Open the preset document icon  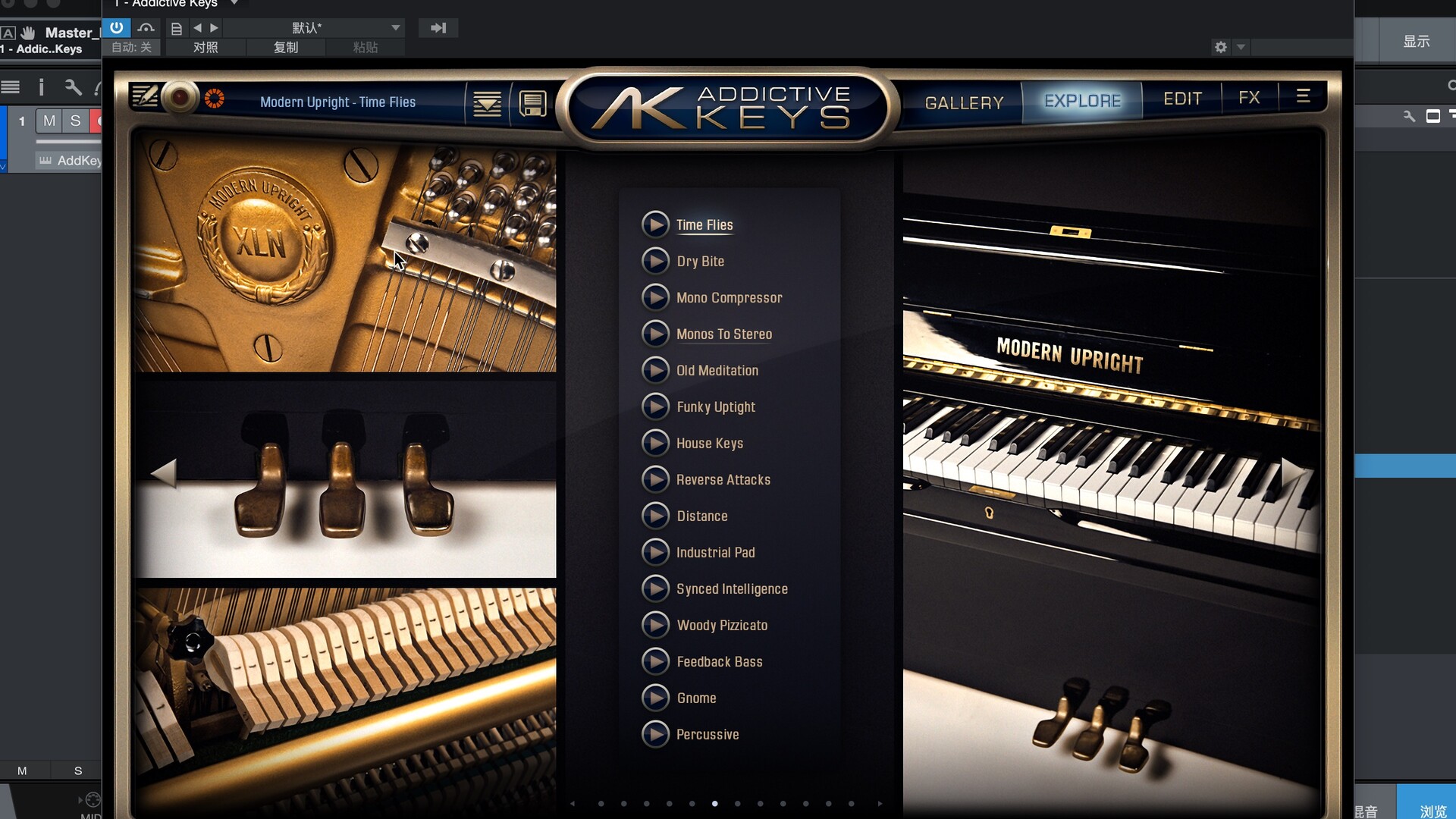[177, 28]
